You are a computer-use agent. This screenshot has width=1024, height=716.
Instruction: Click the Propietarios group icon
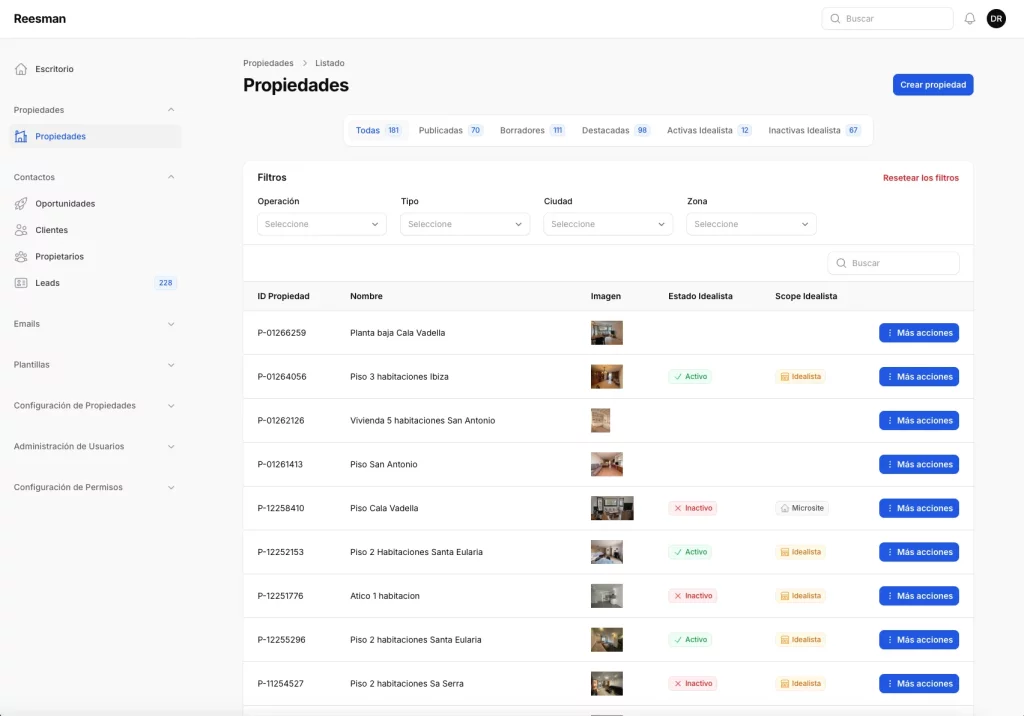pyautogui.click(x=21, y=257)
